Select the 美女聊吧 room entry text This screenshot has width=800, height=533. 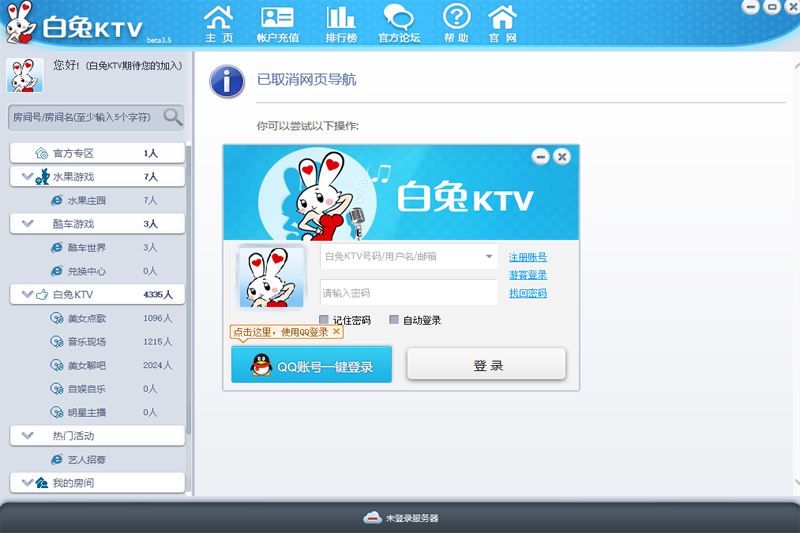87,365
